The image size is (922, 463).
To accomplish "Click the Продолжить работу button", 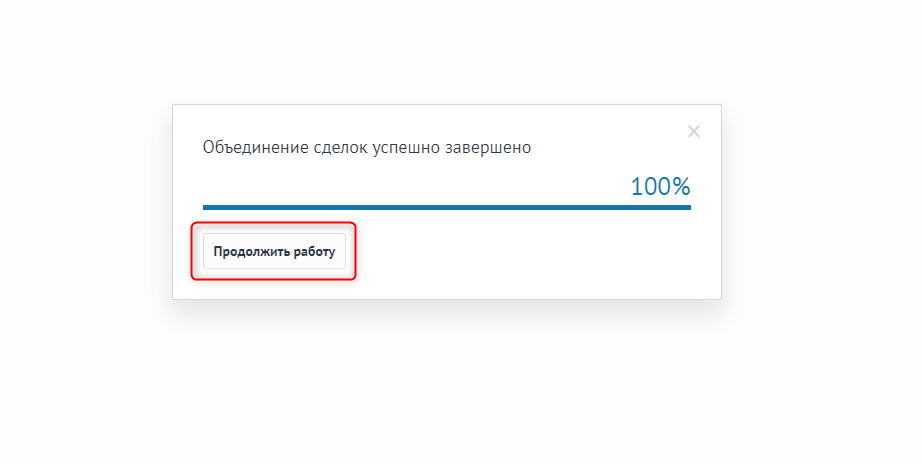I will (x=274, y=251).
